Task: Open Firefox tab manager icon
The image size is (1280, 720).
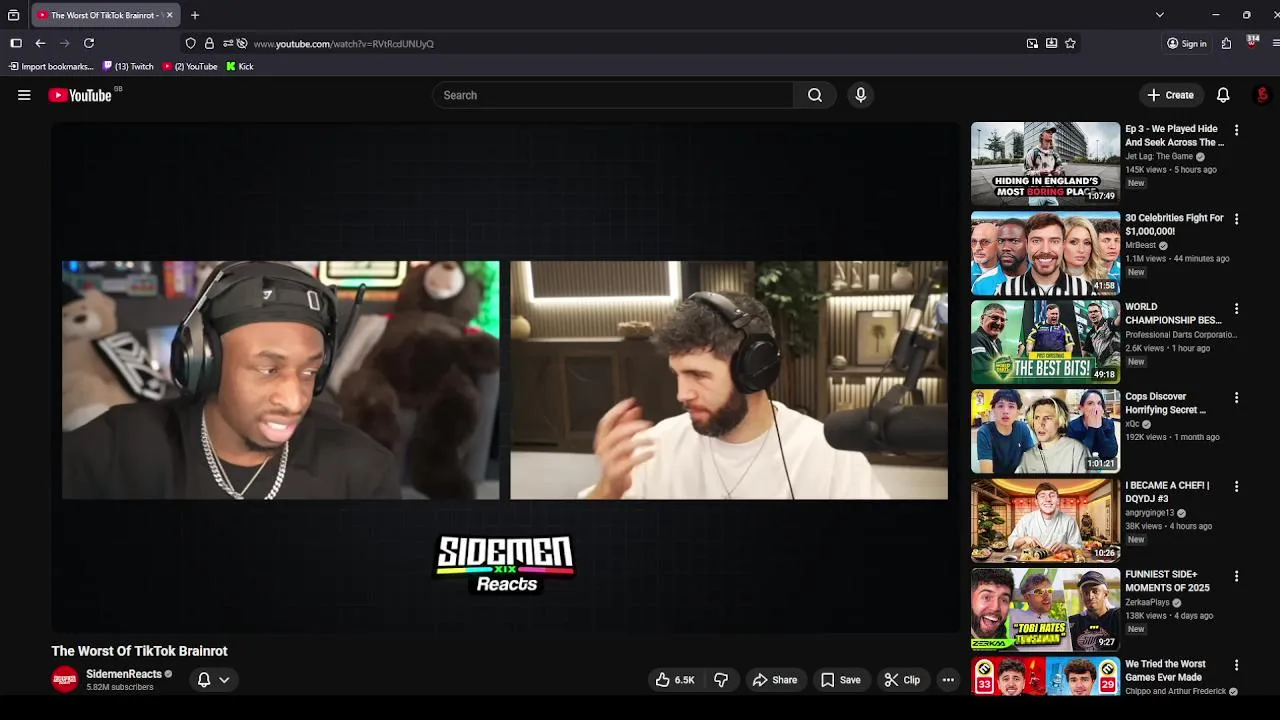Action: pyautogui.click(x=13, y=15)
